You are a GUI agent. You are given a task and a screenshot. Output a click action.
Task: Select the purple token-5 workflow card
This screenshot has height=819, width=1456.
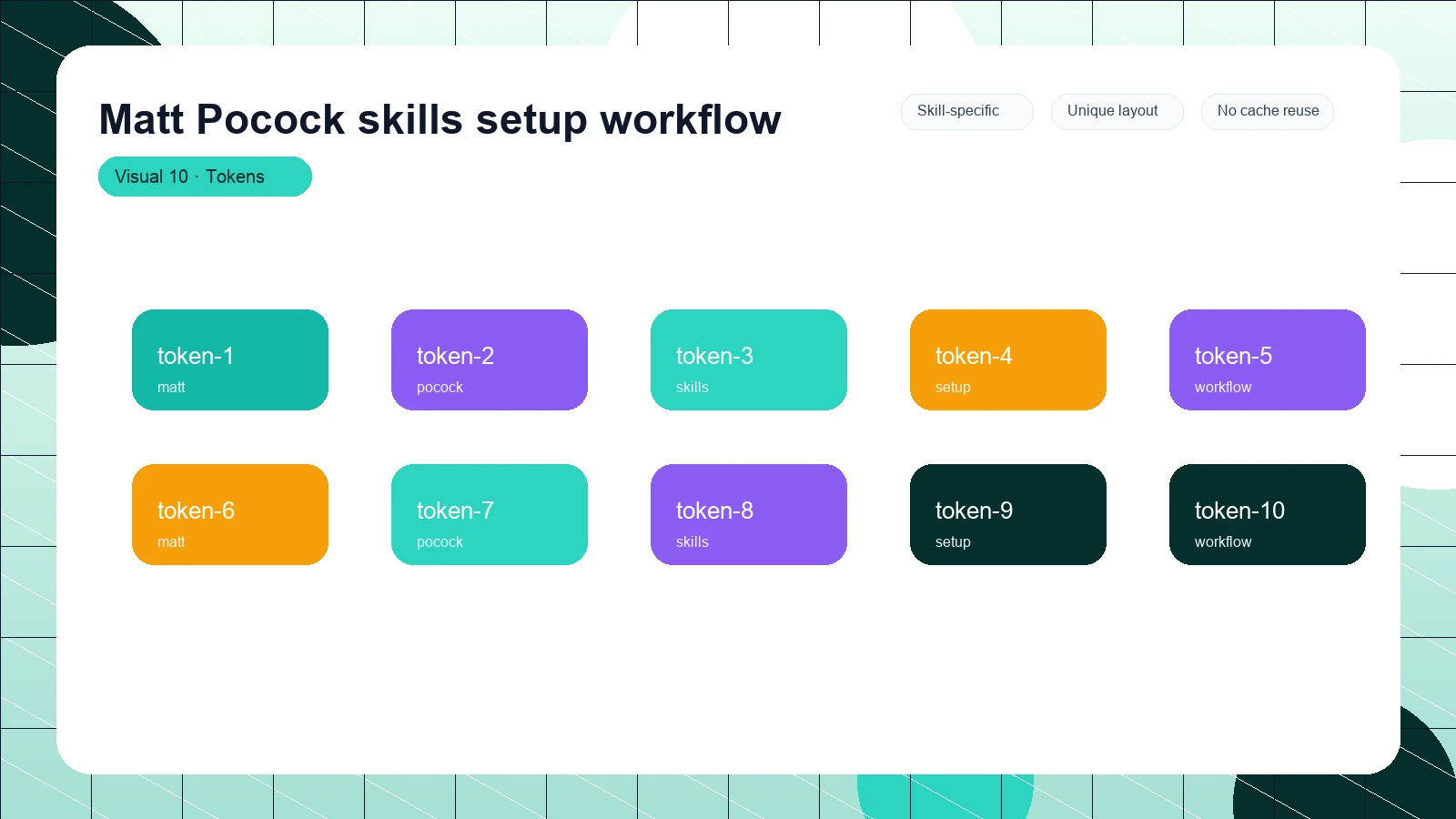click(x=1268, y=359)
